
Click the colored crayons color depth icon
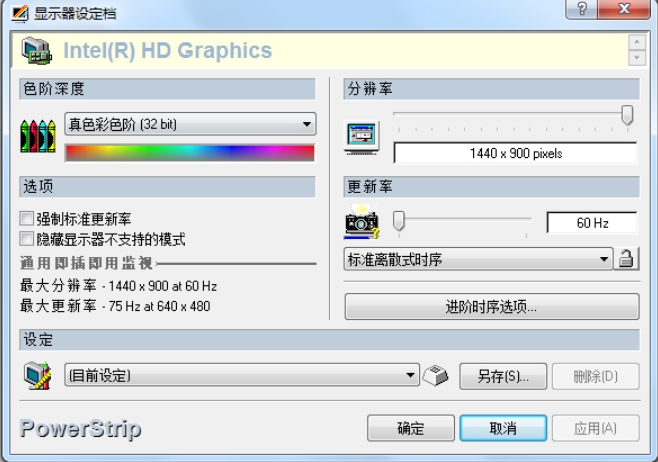tap(38, 136)
